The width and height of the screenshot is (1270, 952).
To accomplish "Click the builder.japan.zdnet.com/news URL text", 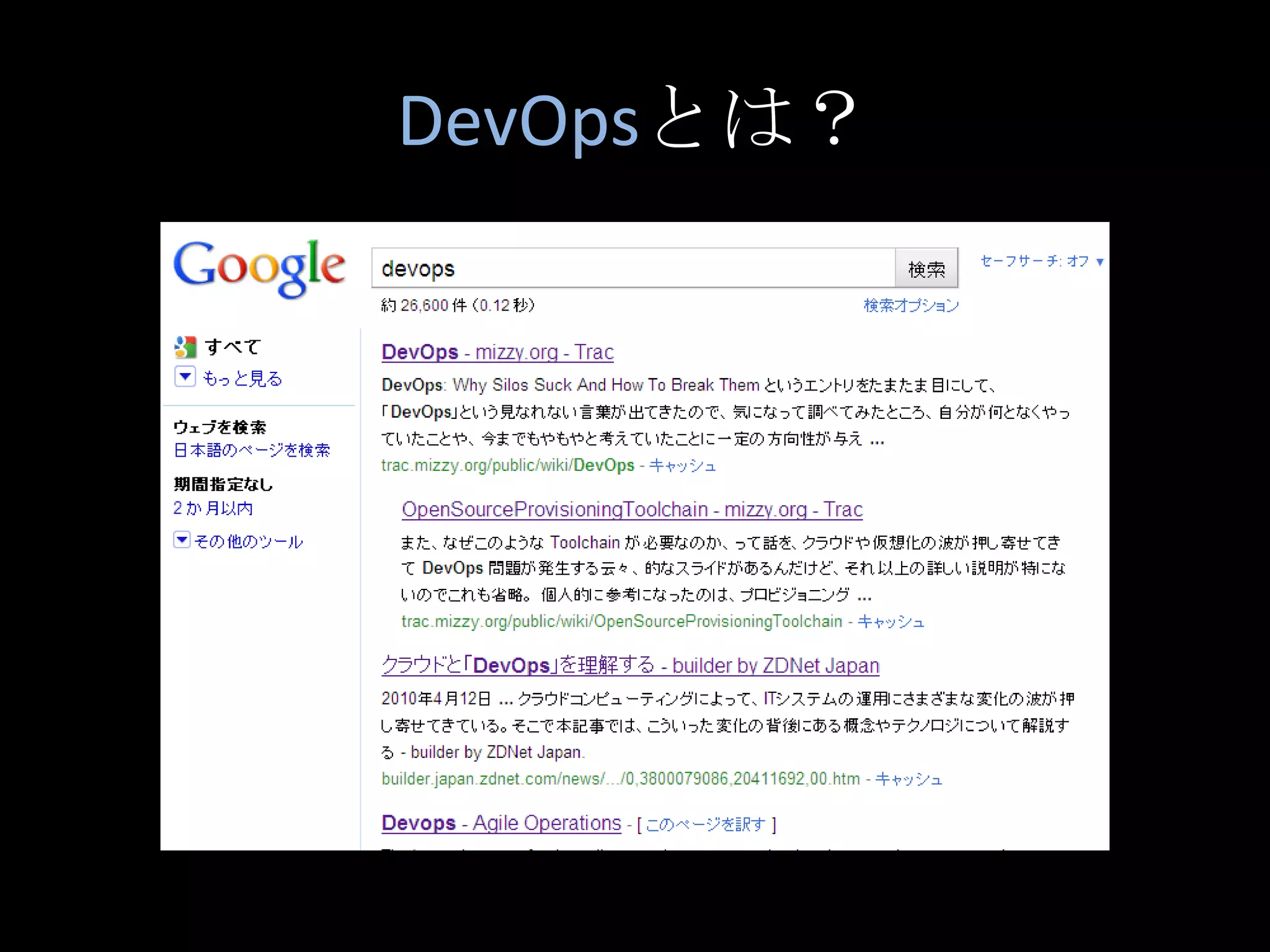I will [x=620, y=779].
